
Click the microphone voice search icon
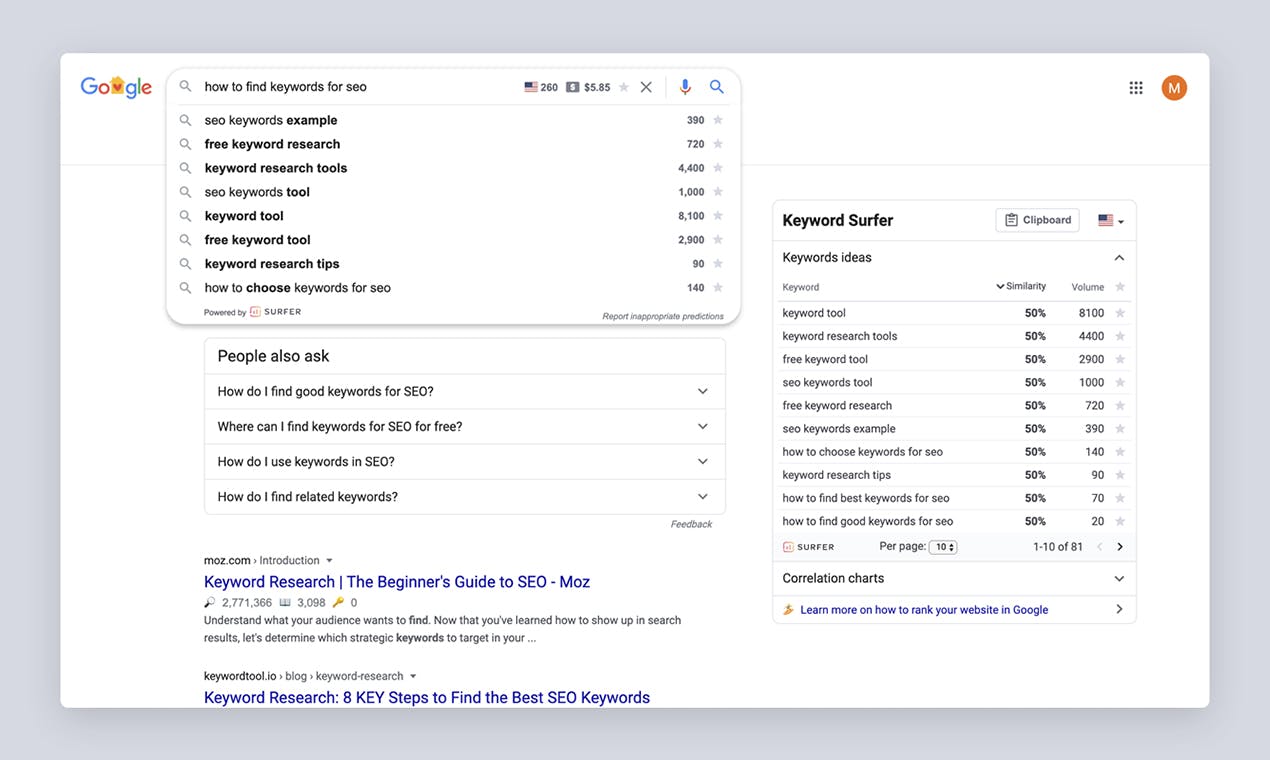(685, 87)
